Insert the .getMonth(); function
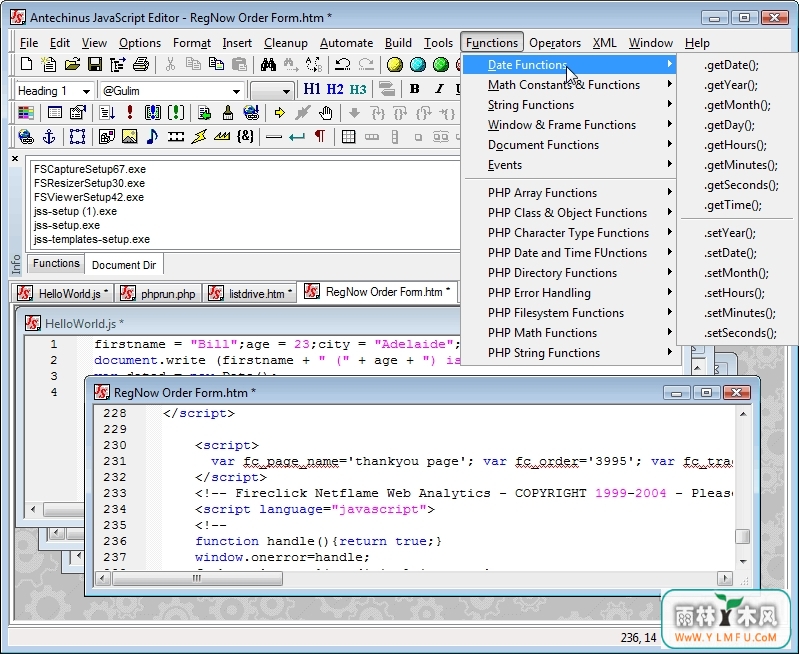The image size is (799, 654). point(737,105)
